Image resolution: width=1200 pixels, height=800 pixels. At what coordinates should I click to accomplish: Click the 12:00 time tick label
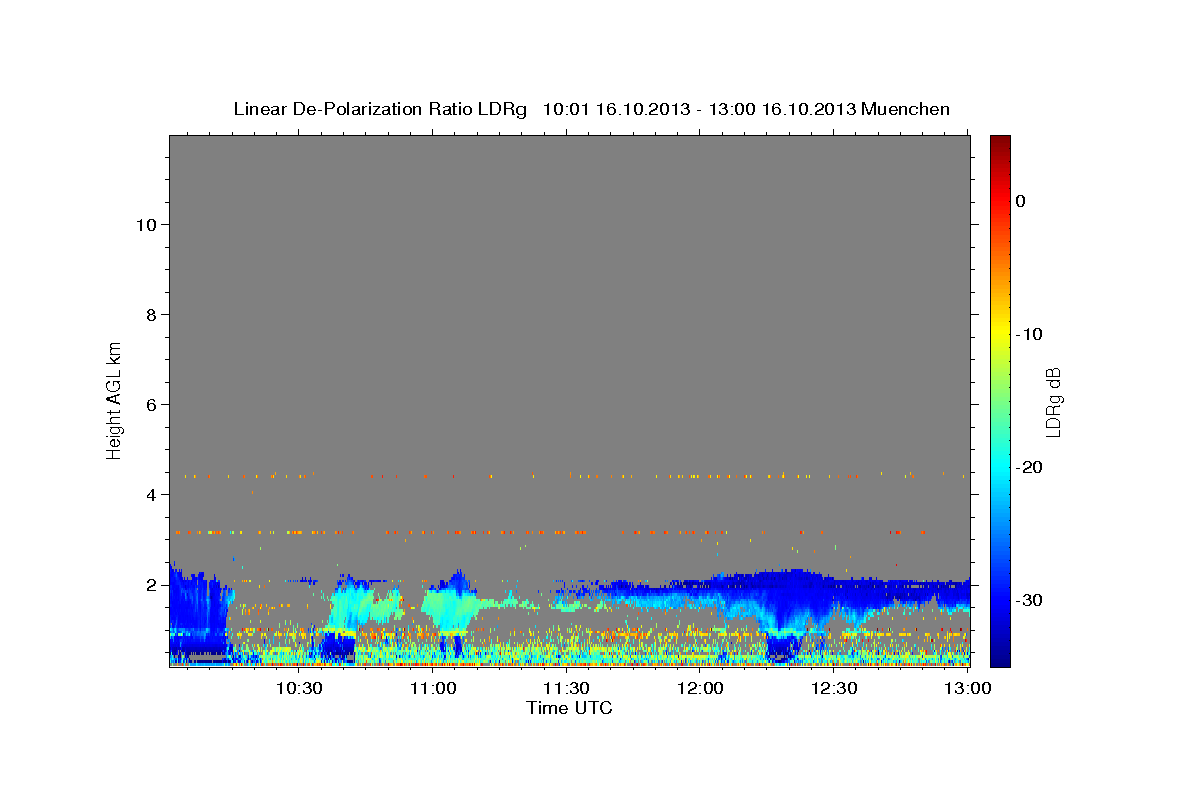pos(701,689)
